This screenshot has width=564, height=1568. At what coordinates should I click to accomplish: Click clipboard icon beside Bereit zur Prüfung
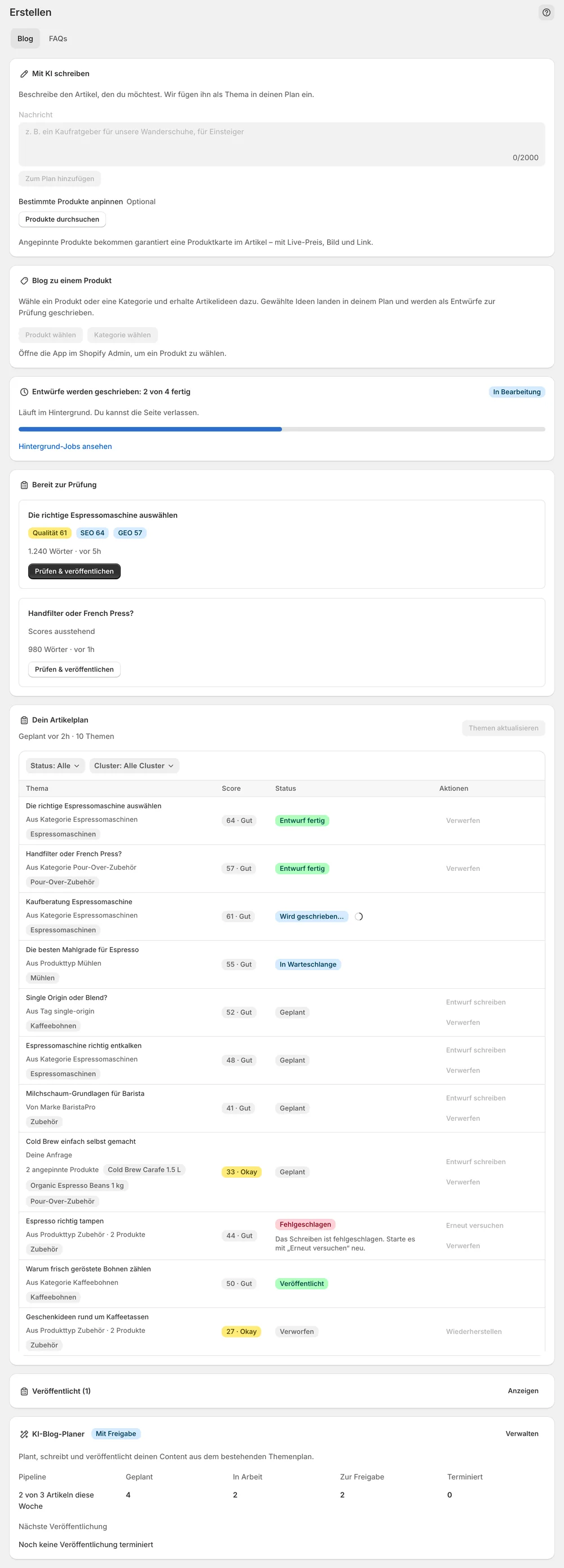(x=24, y=485)
